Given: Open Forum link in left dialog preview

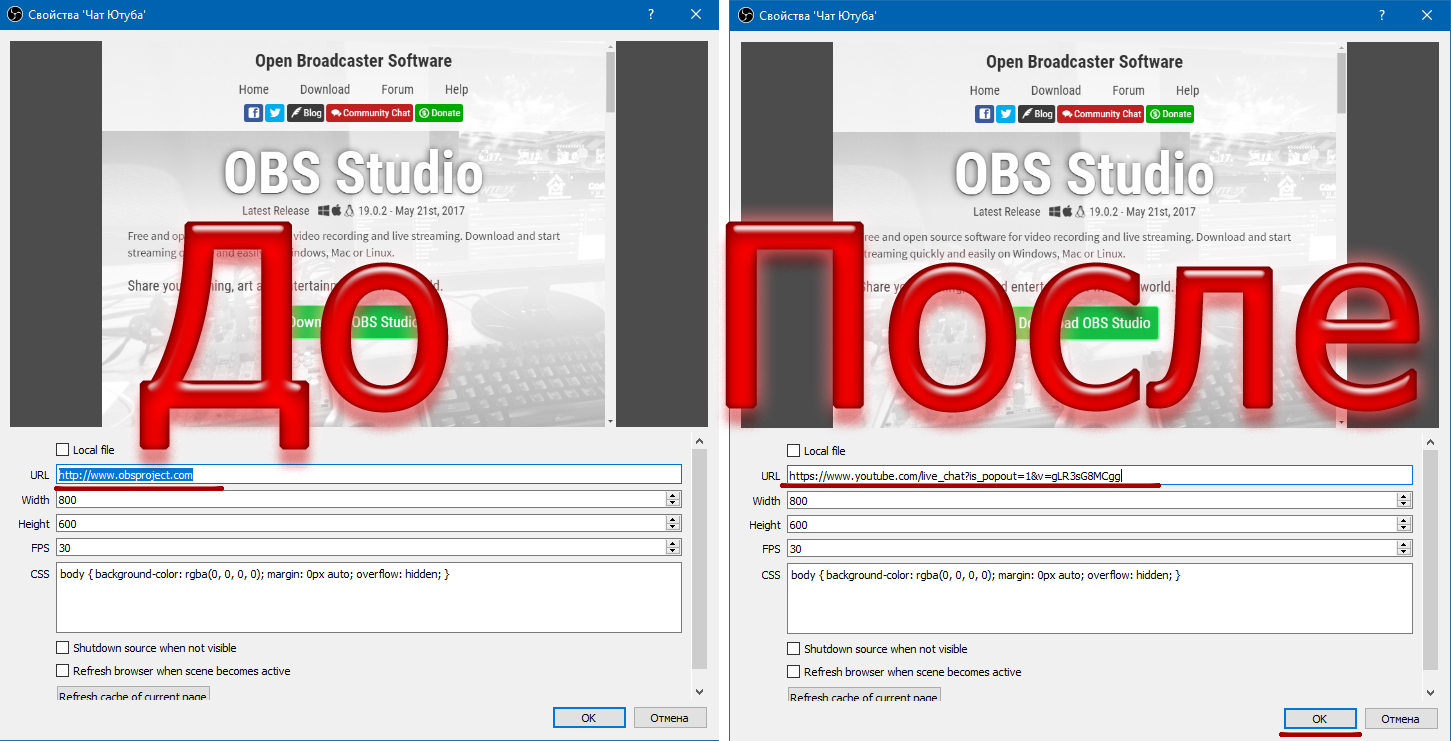Looking at the screenshot, I should coord(397,89).
